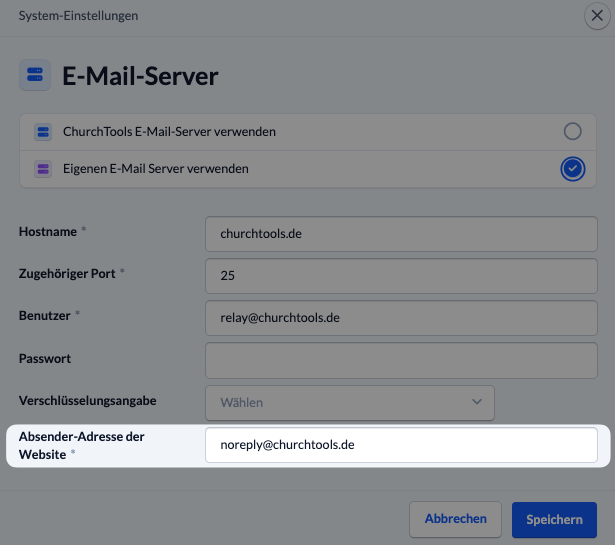Image resolution: width=615 pixels, height=545 pixels.
Task: Save settings with the Speichern button
Action: click(554, 519)
